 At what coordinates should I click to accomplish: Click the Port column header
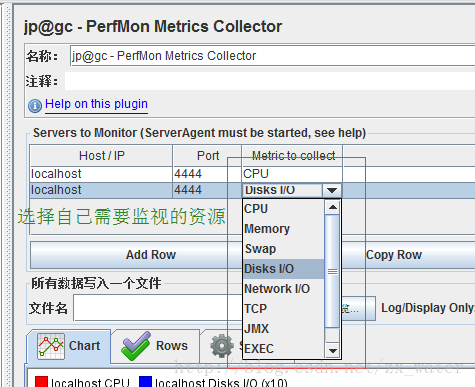[207, 156]
